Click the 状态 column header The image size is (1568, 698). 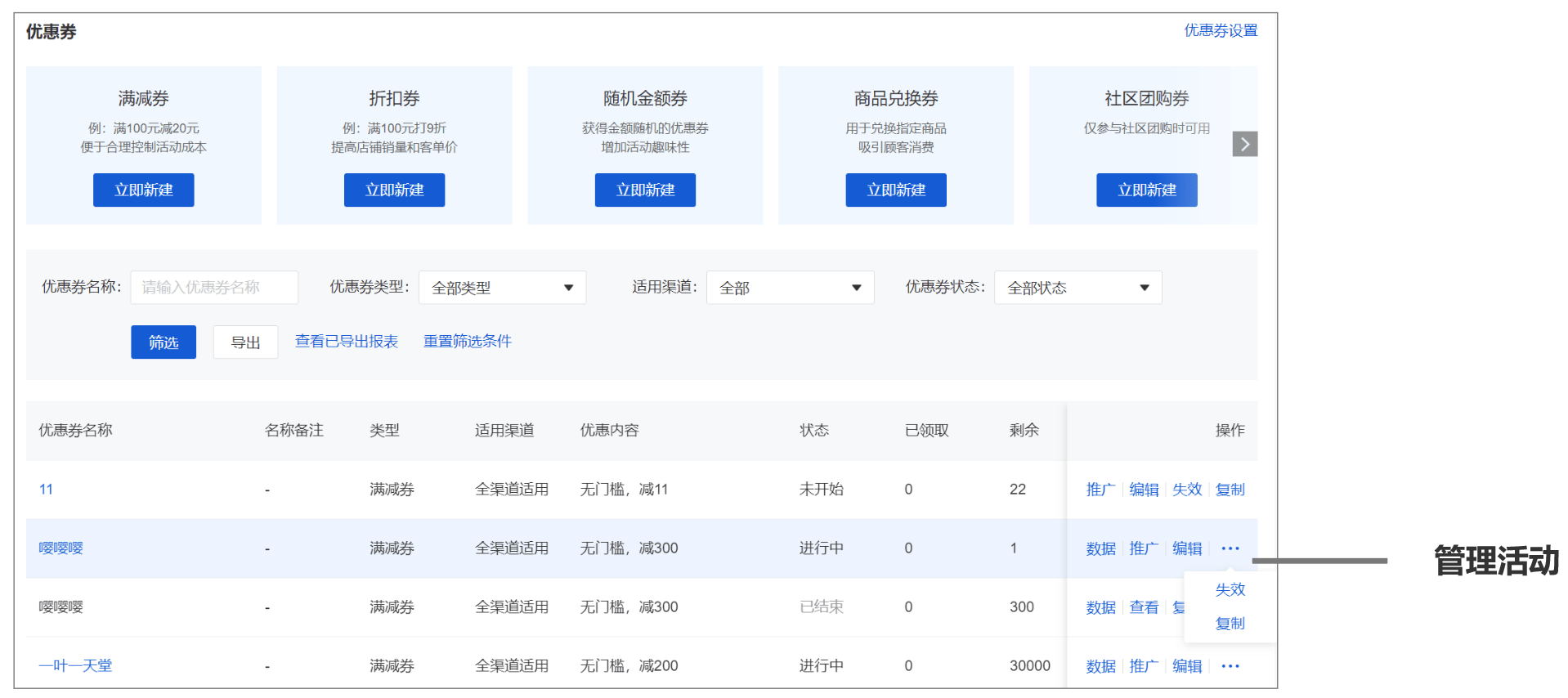(814, 430)
